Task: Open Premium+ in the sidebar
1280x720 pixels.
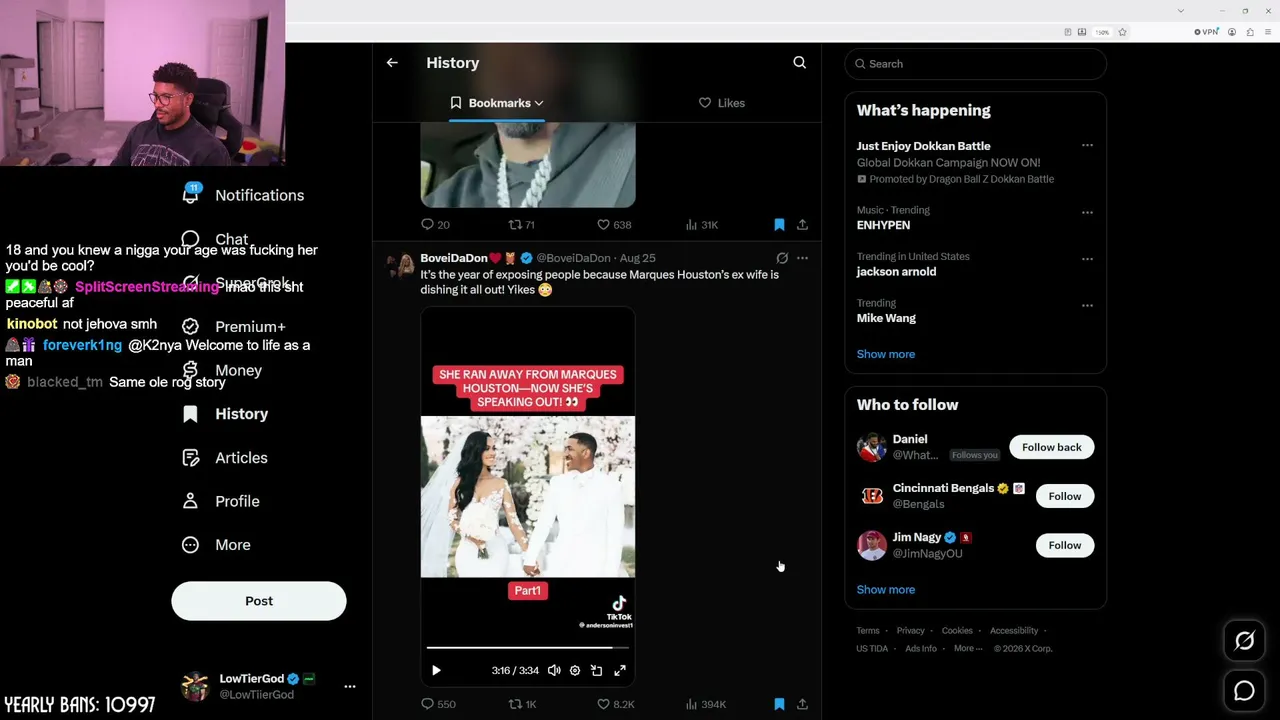Action: click(234, 326)
